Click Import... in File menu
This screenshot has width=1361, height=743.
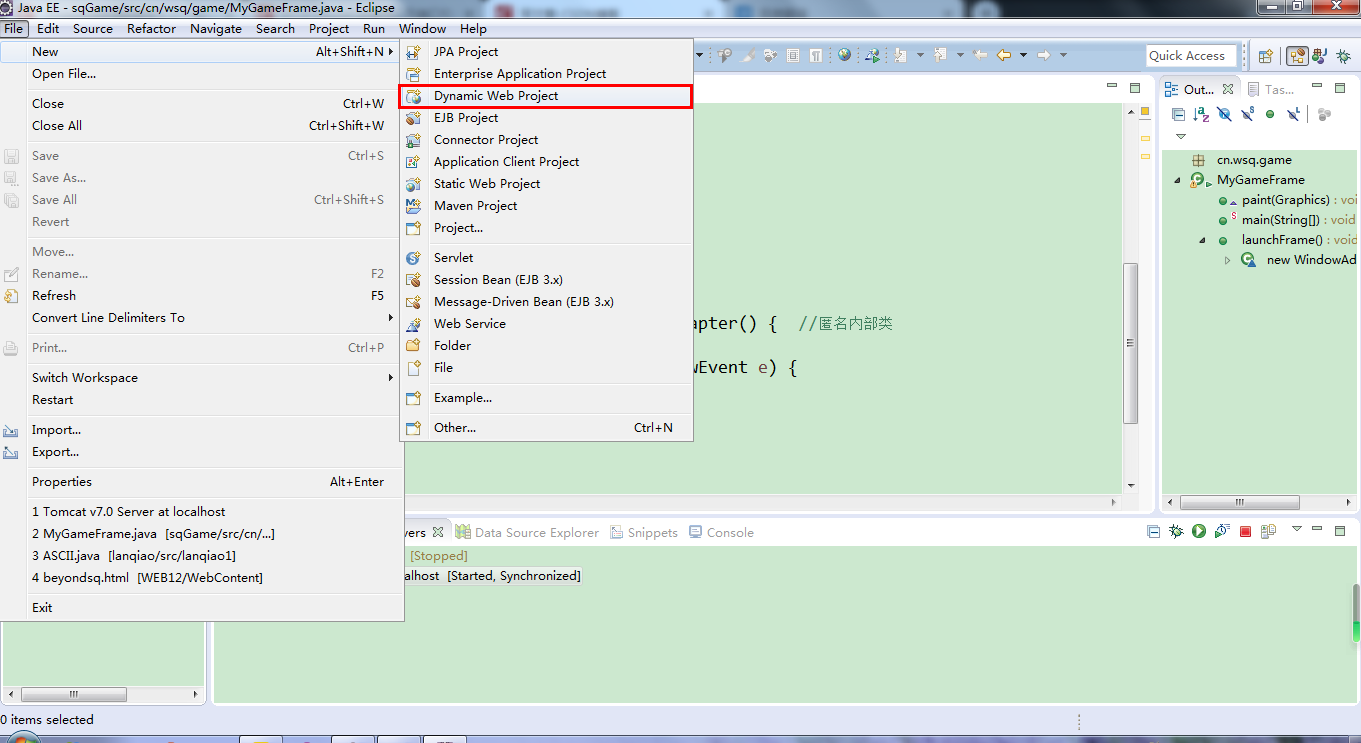pos(202,429)
